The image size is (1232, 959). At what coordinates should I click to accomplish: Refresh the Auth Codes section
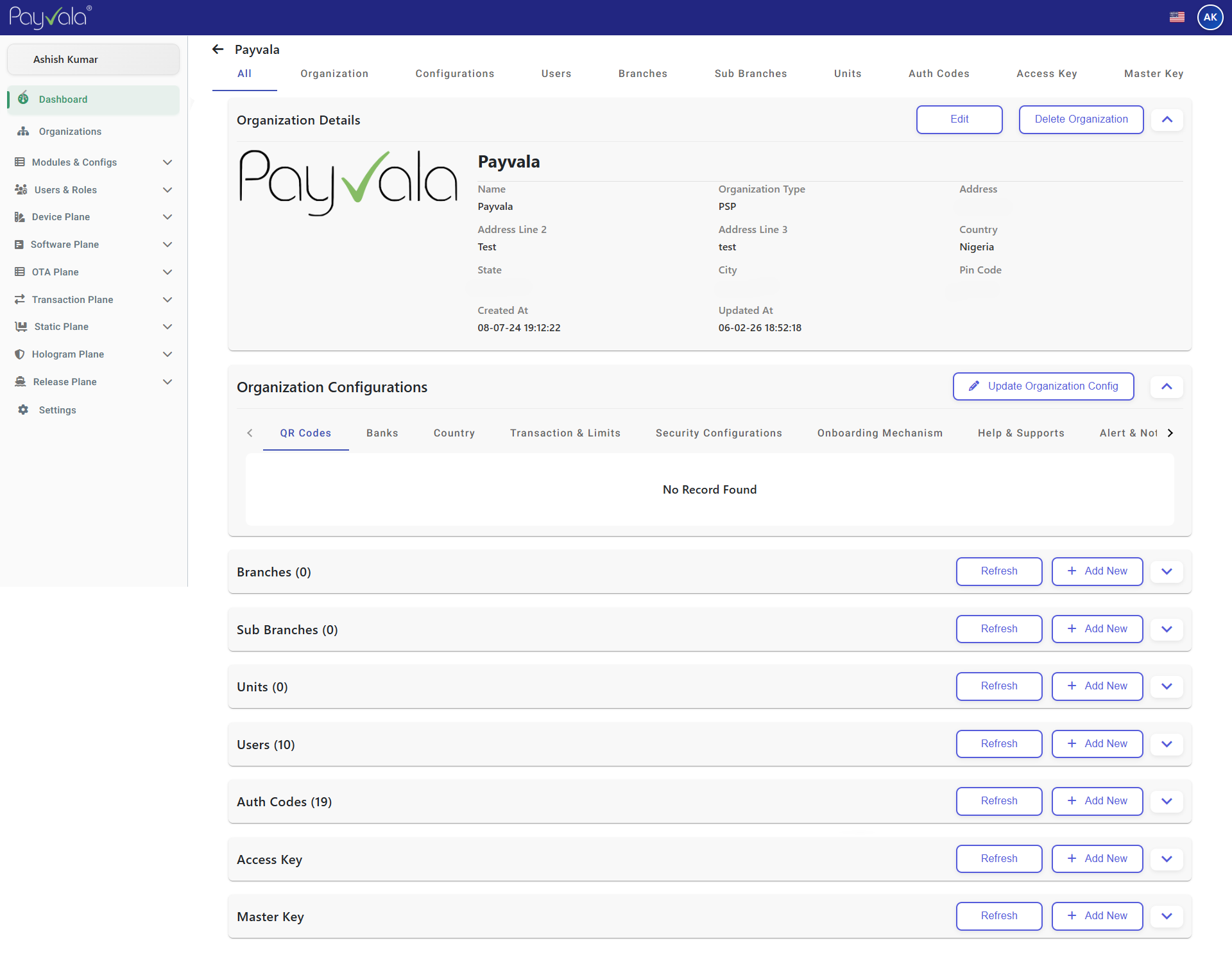pyautogui.click(x=999, y=801)
